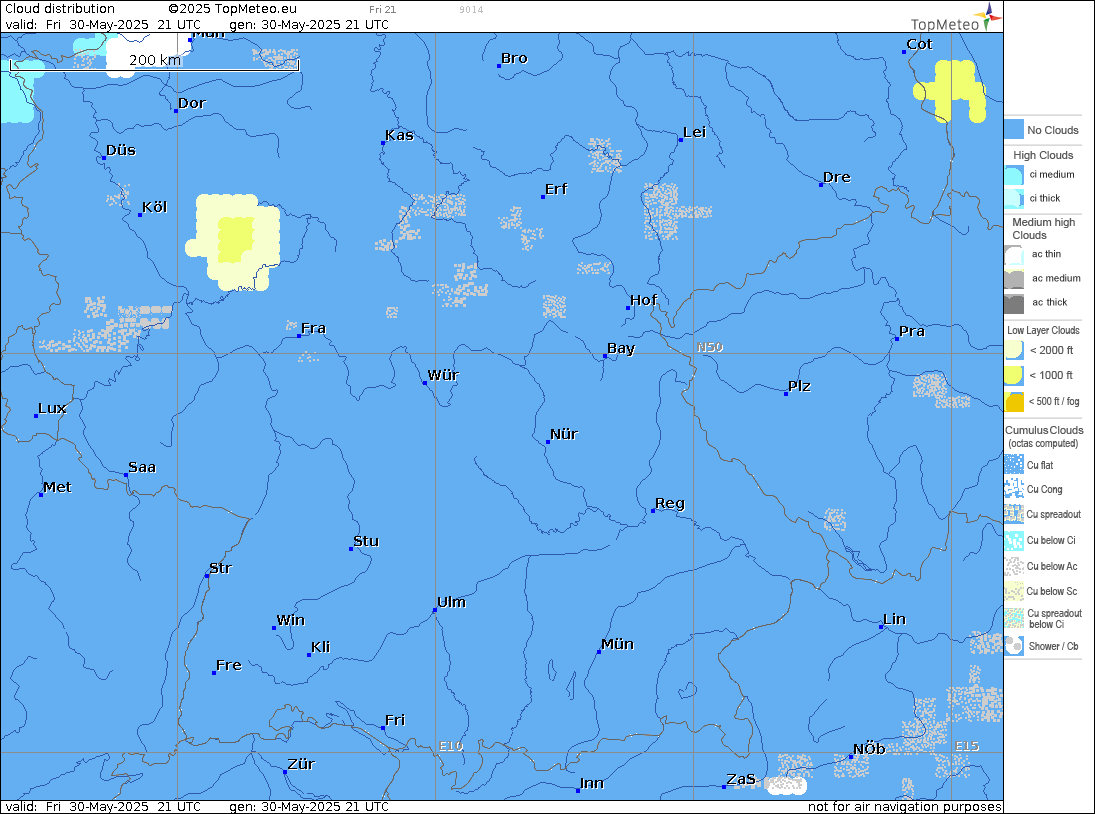Viewport: 1095px width, 814px height.
Task: Click the Cu spreadout legend icon
Action: coord(1014,515)
